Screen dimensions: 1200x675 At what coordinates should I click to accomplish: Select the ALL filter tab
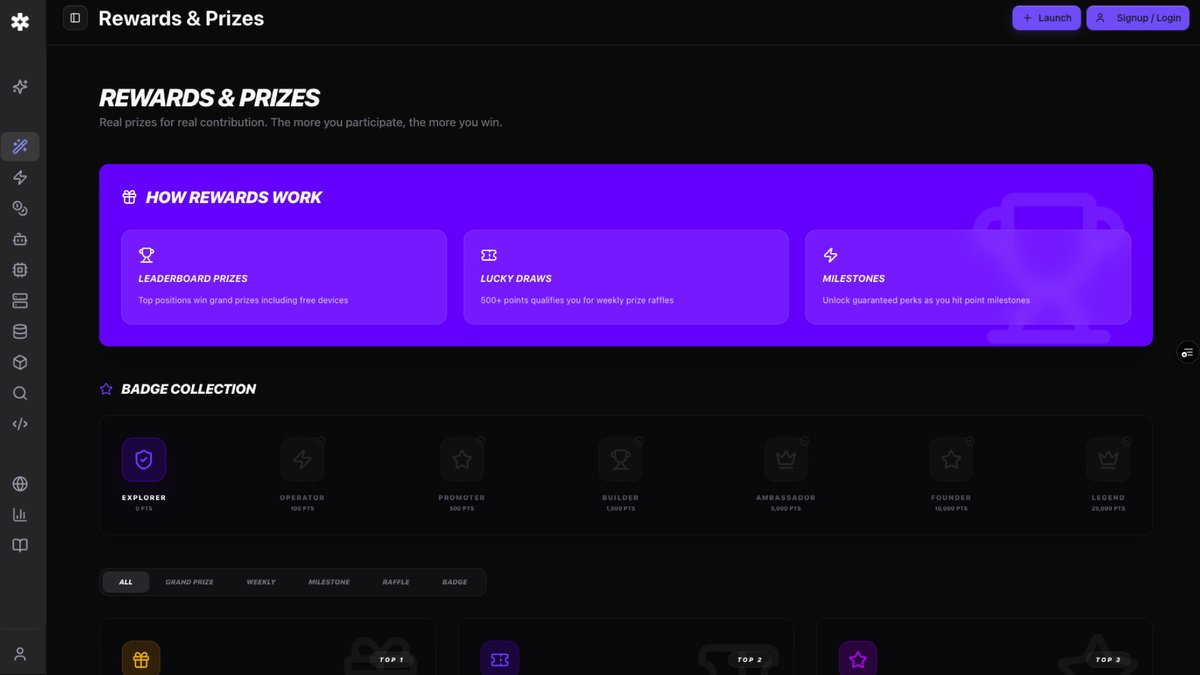125,582
